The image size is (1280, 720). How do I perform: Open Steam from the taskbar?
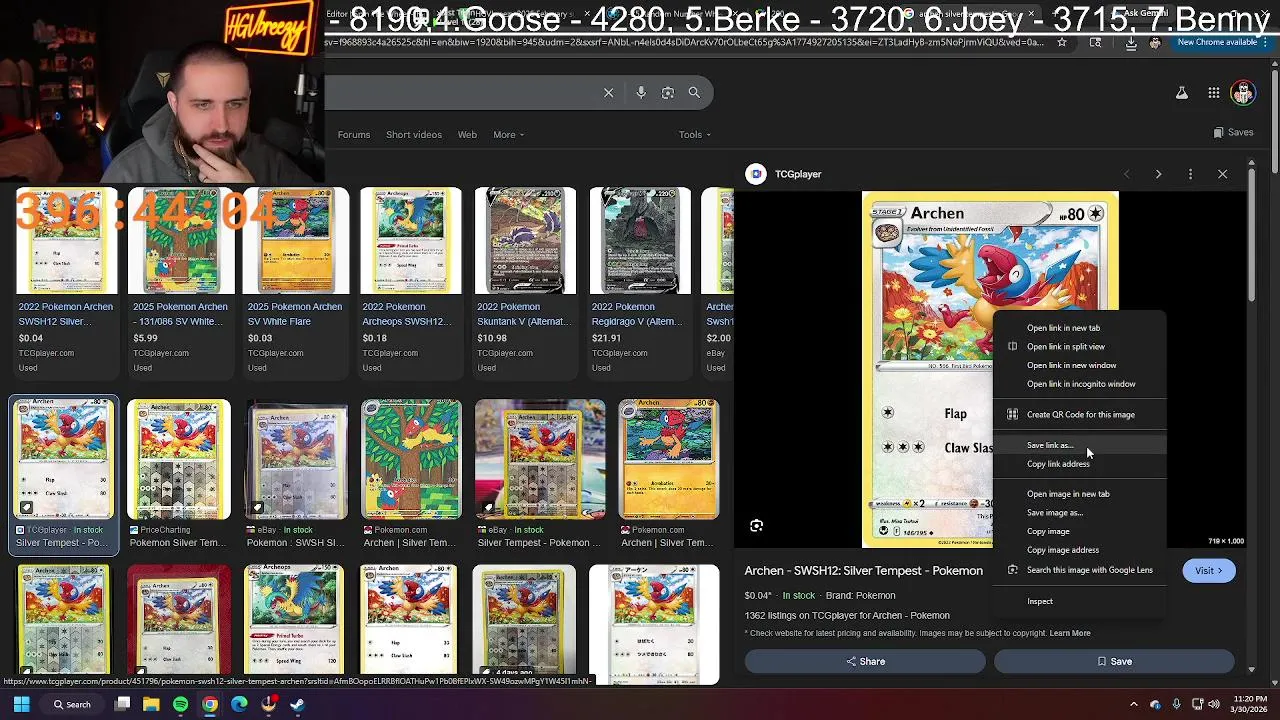tap(297, 704)
